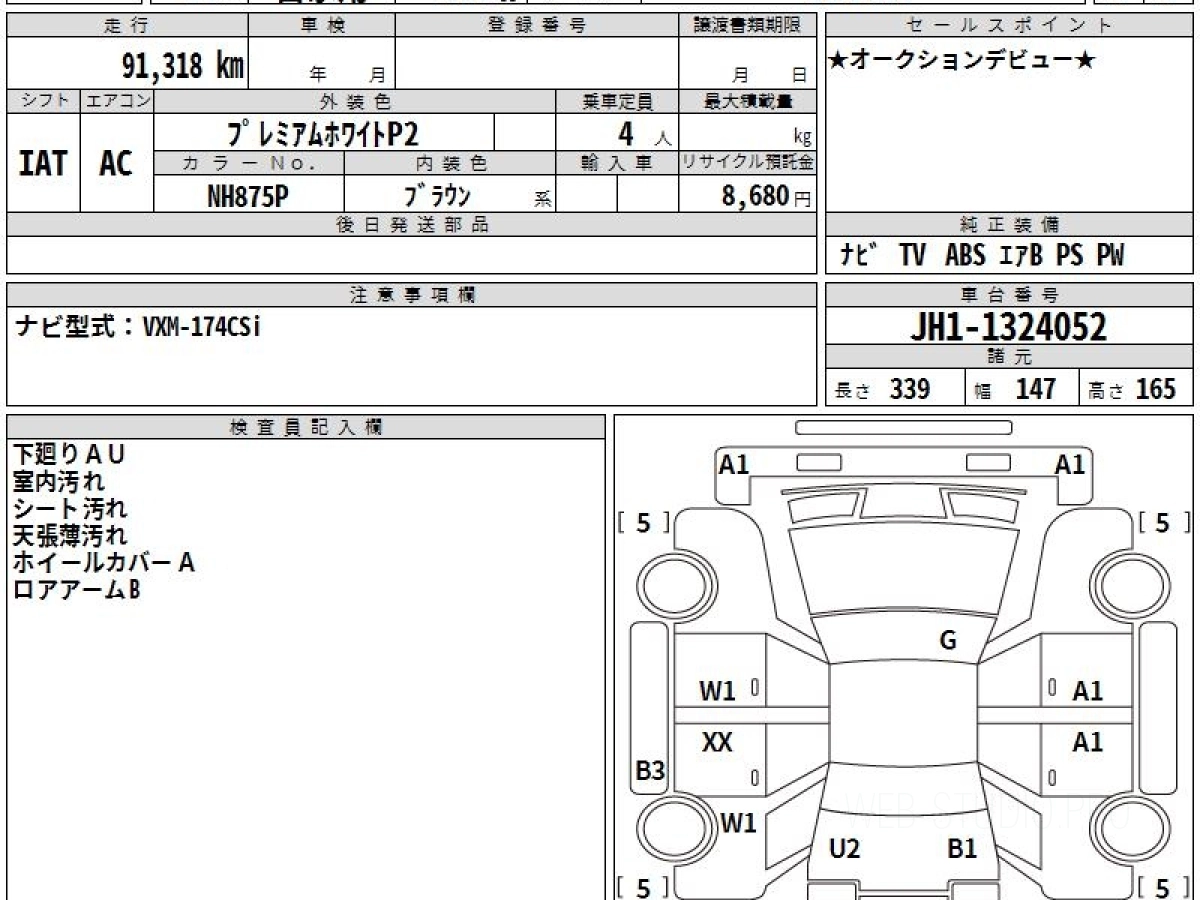
Task: Click the 諸元 header
Action: pos(1009,357)
